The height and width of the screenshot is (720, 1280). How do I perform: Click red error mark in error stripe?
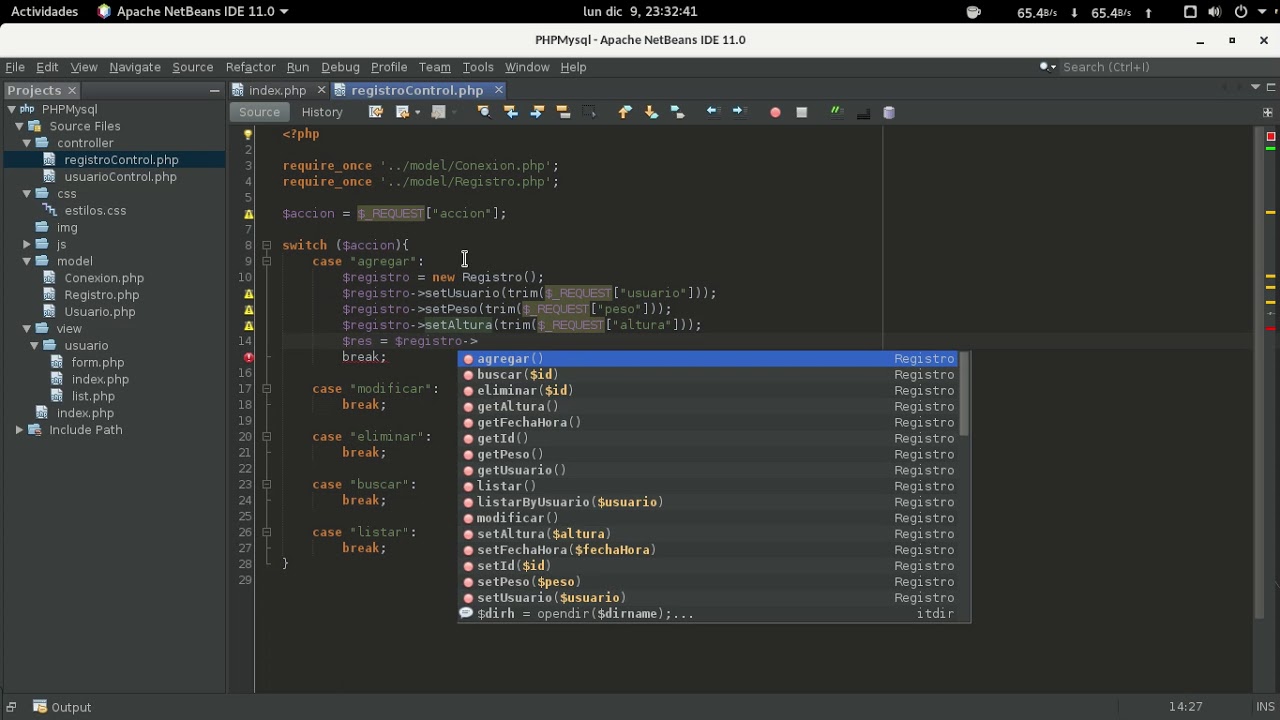tap(1270, 328)
